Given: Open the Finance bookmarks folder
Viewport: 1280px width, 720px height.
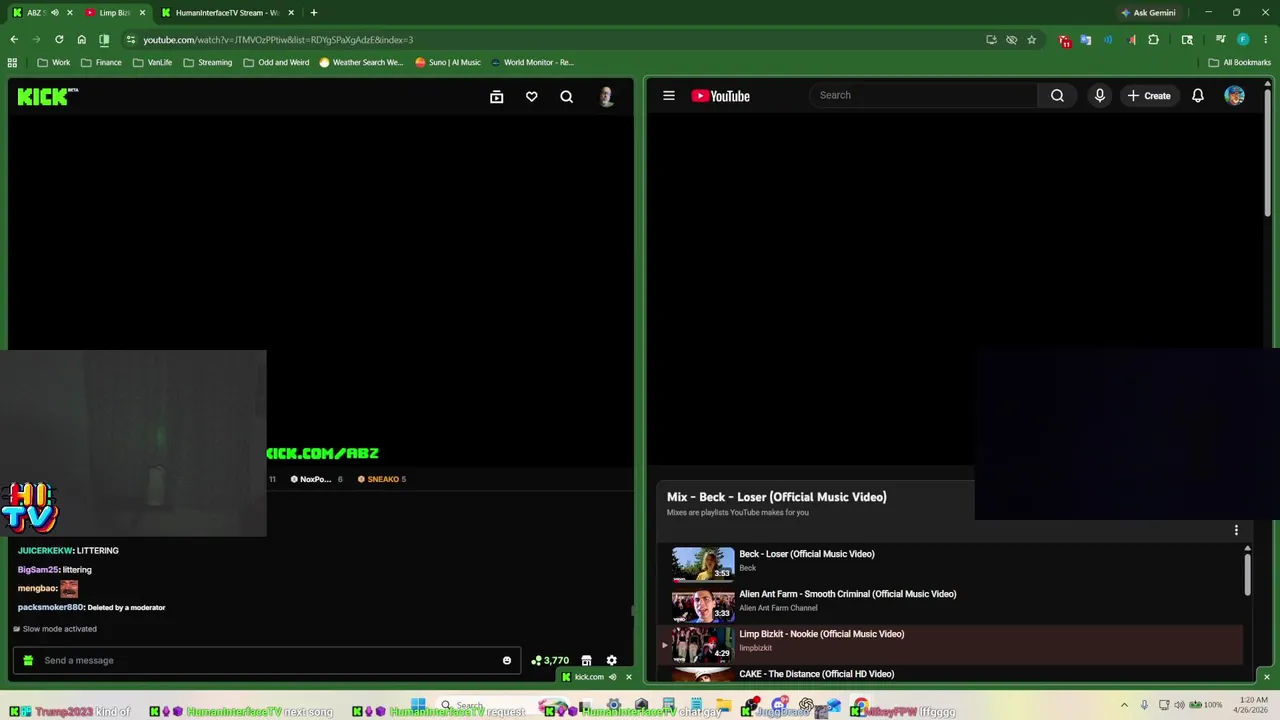Looking at the screenshot, I should [x=101, y=62].
